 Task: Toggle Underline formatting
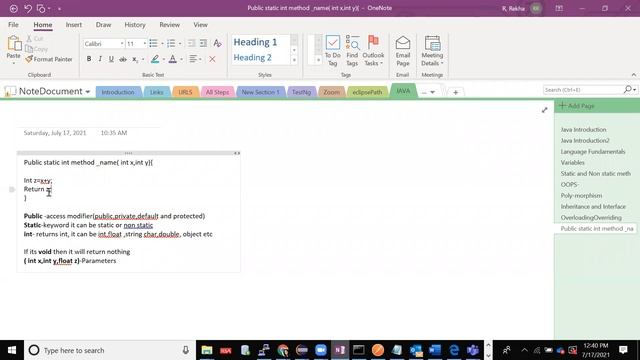[x=111, y=59]
